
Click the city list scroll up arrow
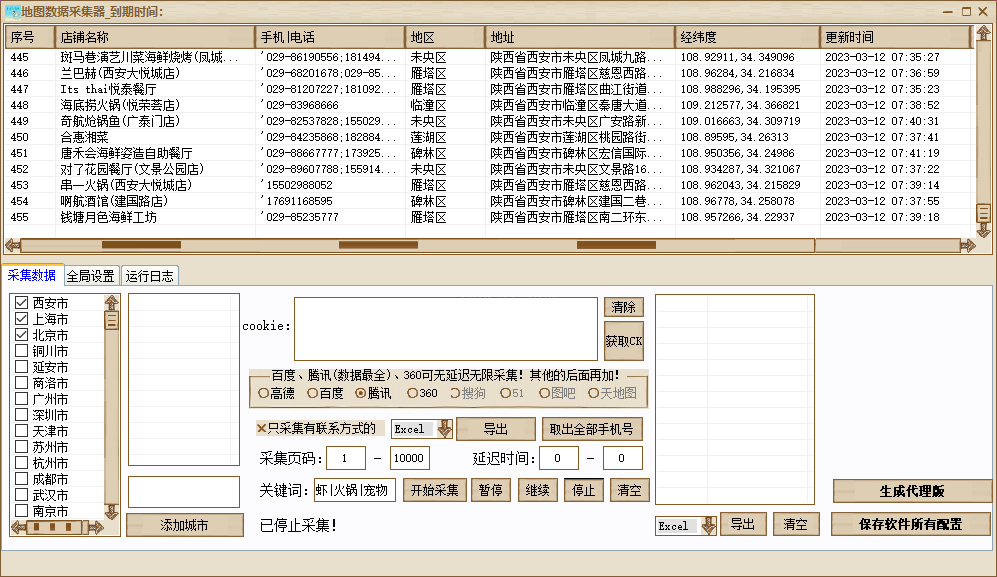(111, 302)
